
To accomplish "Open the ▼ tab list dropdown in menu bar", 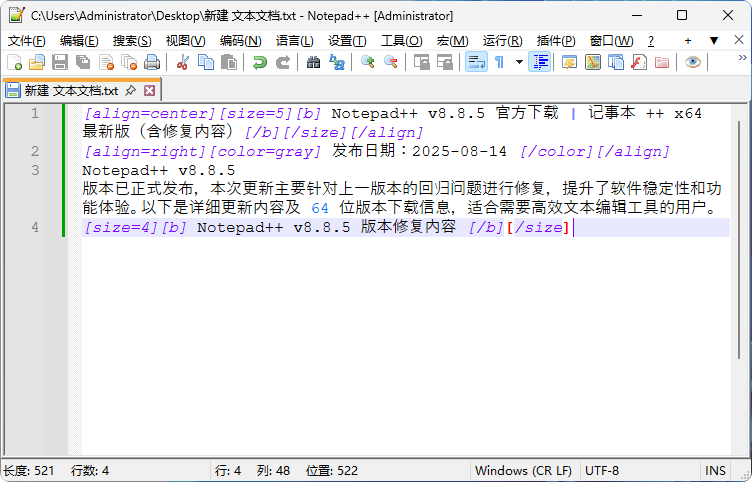I will click(714, 41).
